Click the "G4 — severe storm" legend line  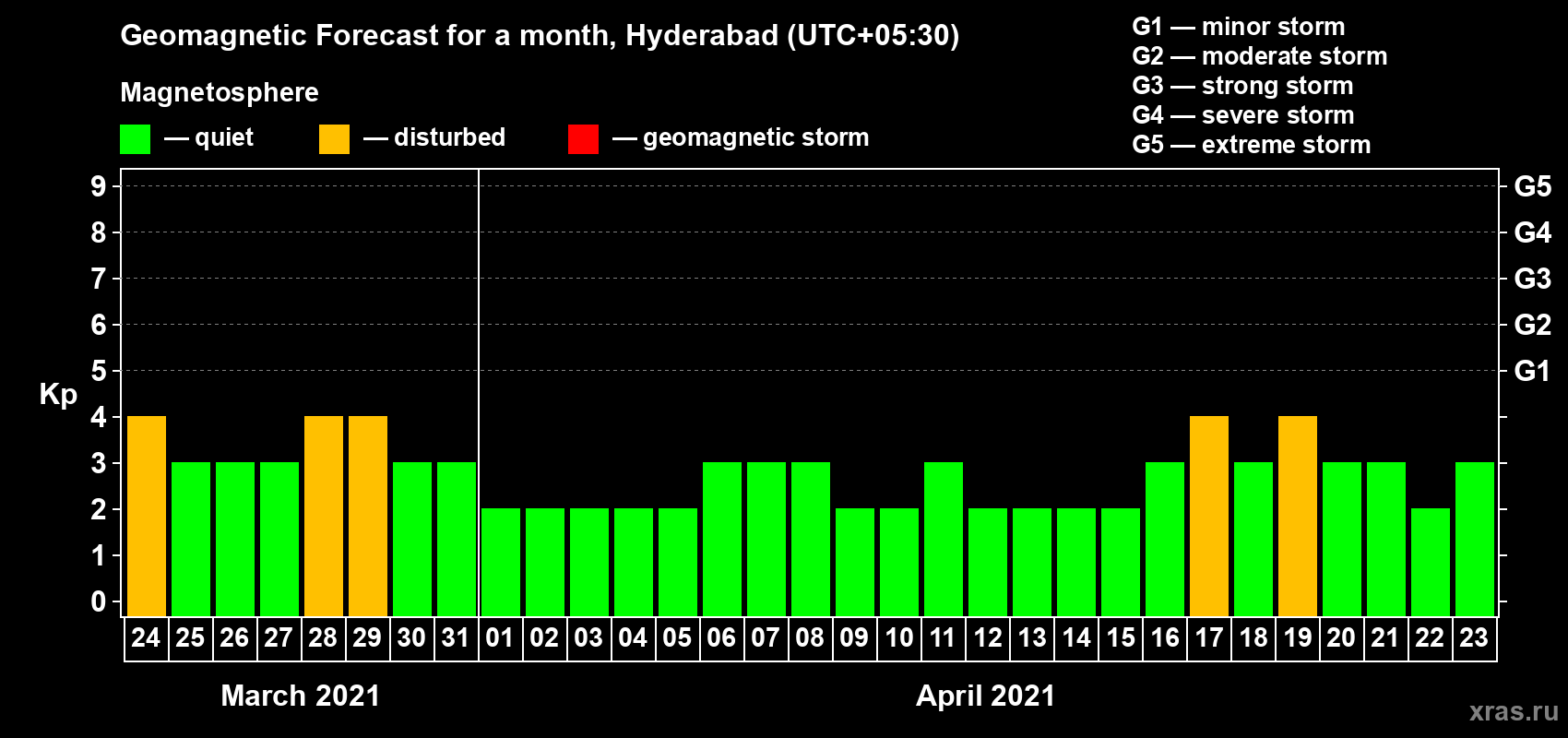(1243, 115)
